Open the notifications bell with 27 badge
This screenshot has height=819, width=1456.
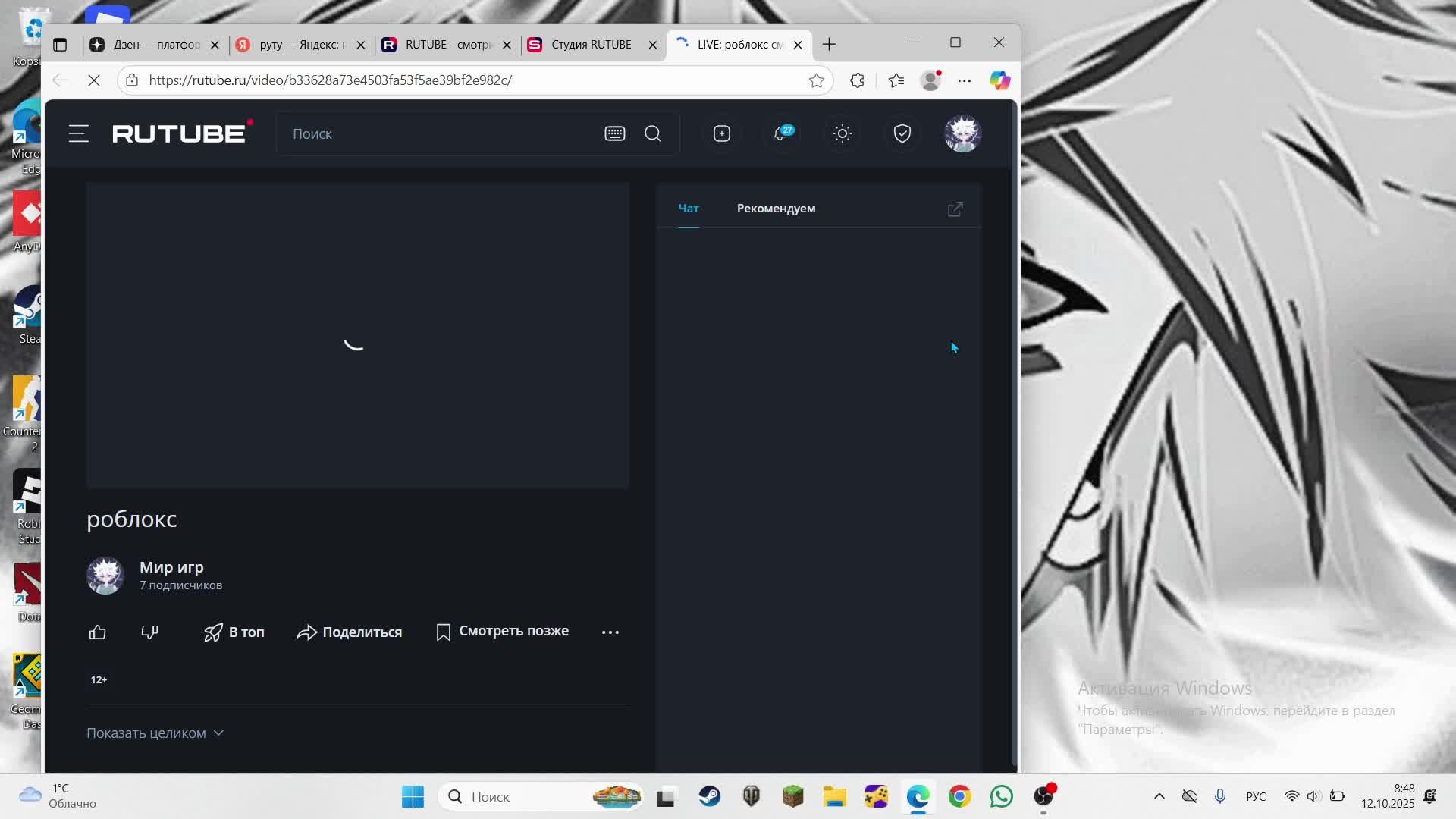[781, 134]
